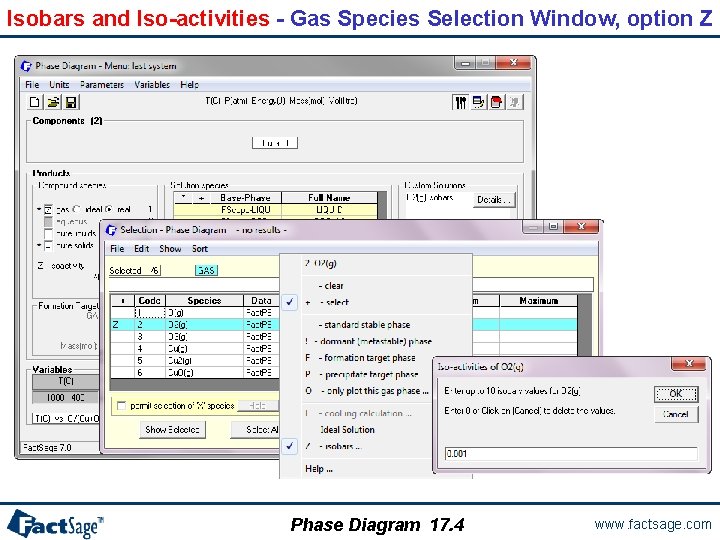Click the Details button under Custom Solutions
Viewport: 720px width, 540px height.
[494, 200]
